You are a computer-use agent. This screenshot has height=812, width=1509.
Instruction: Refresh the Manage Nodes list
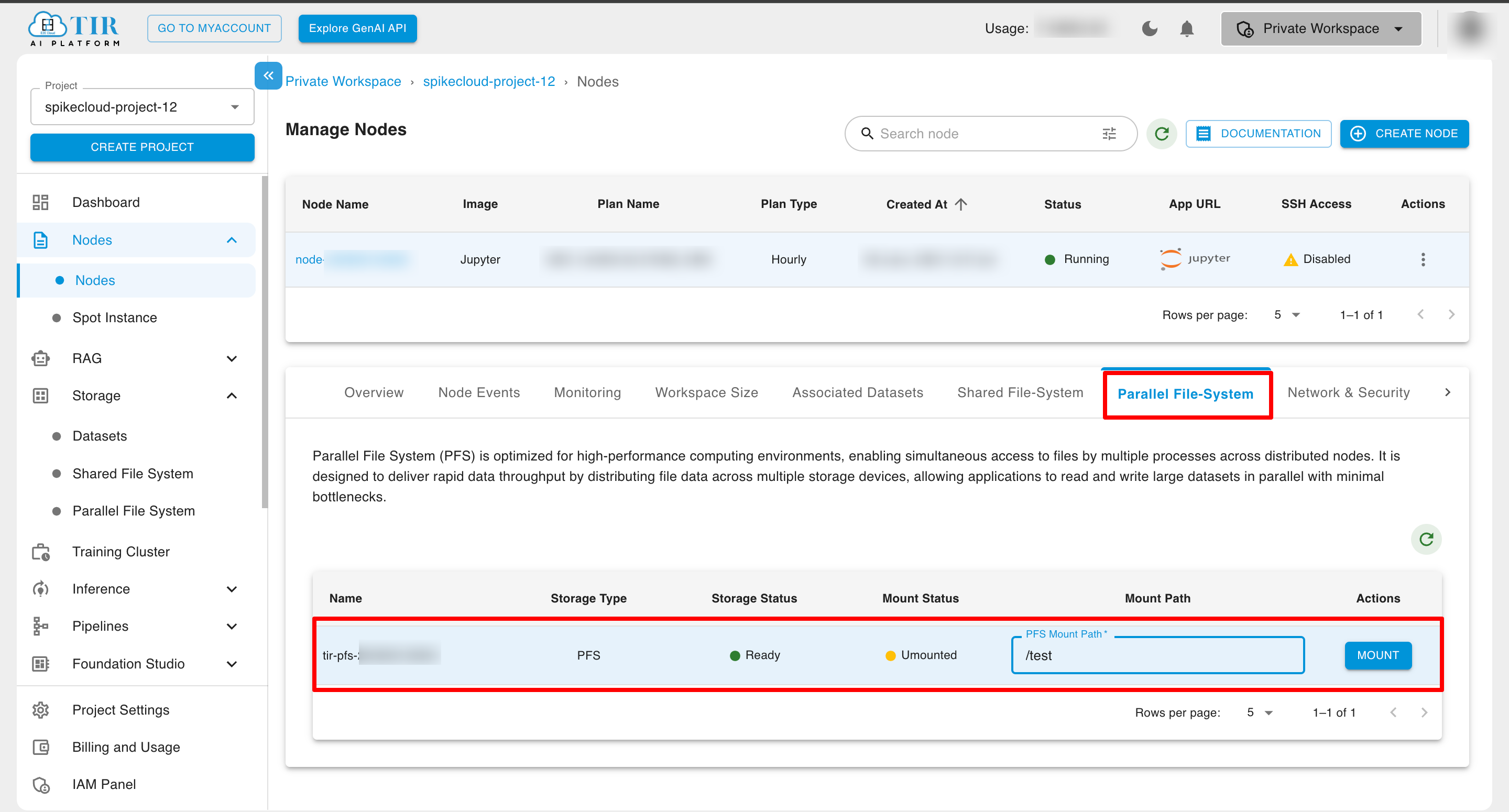(1162, 134)
